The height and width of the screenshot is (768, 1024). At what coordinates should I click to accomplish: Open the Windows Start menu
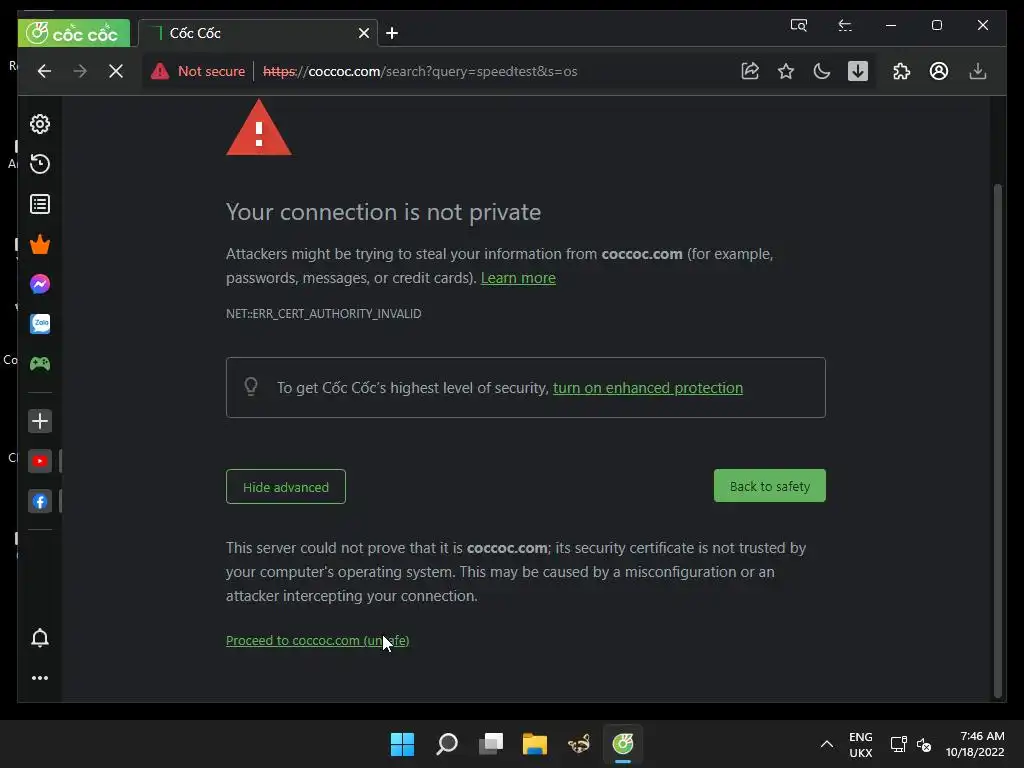point(402,744)
